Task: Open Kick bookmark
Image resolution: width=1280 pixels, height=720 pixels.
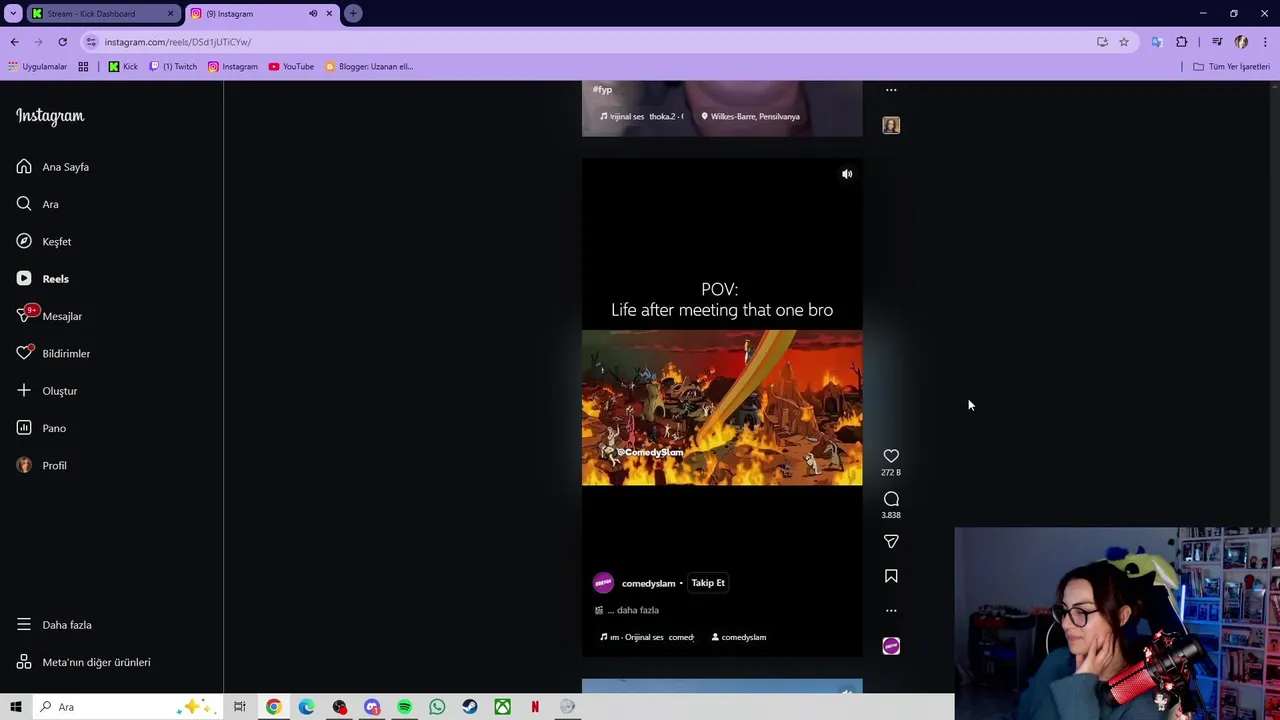Action: tap(123, 67)
